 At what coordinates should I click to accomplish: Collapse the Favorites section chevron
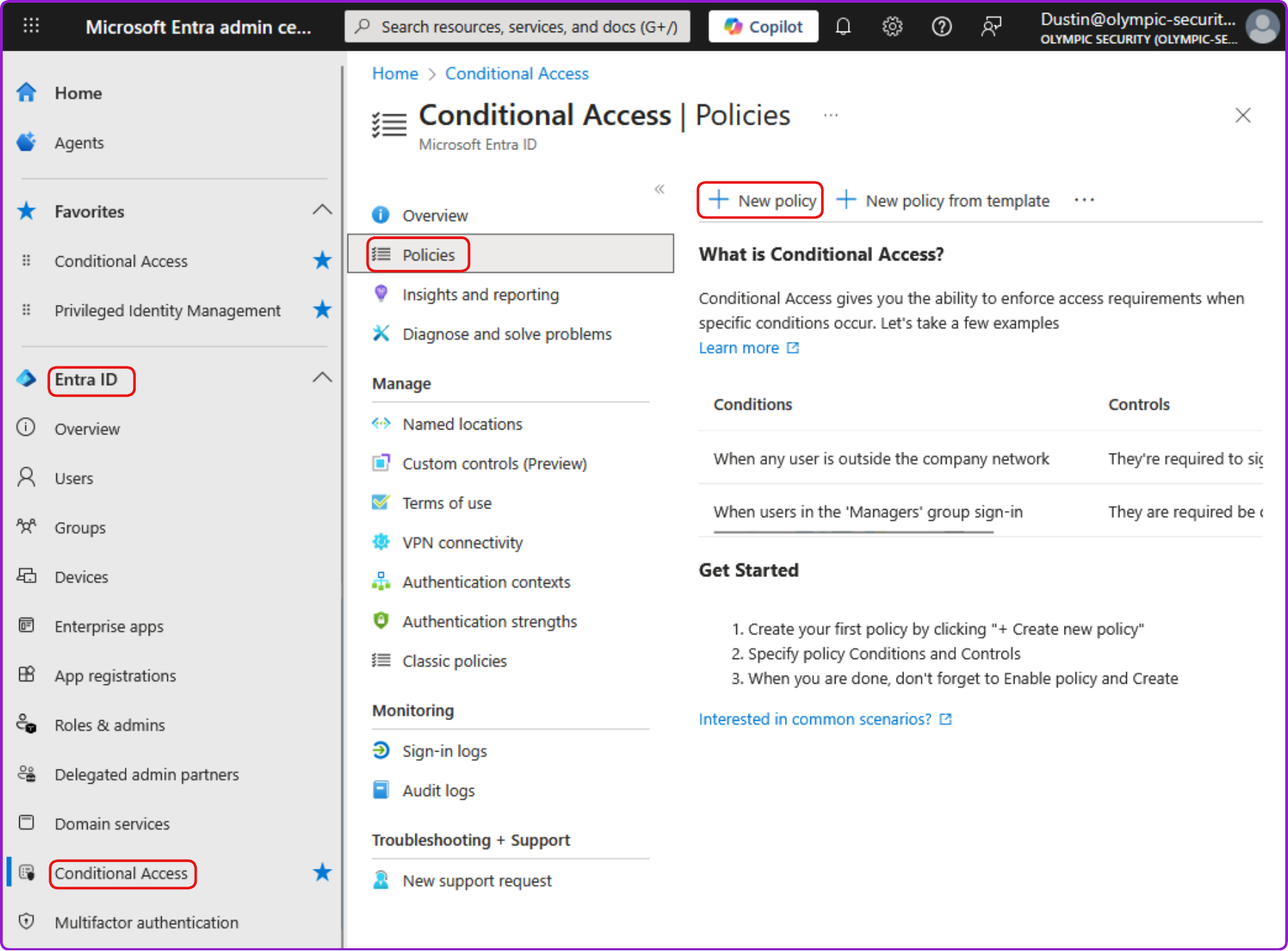coord(322,210)
